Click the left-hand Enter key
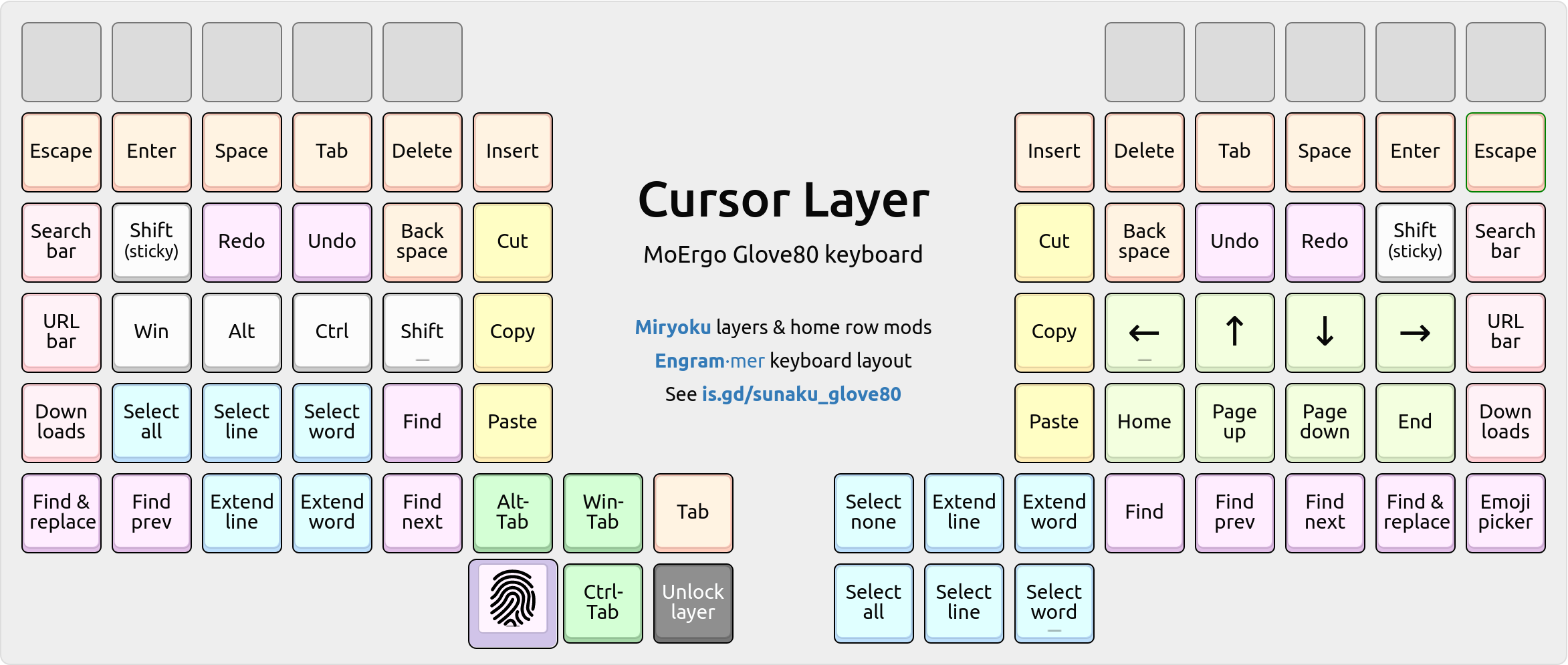 151,152
